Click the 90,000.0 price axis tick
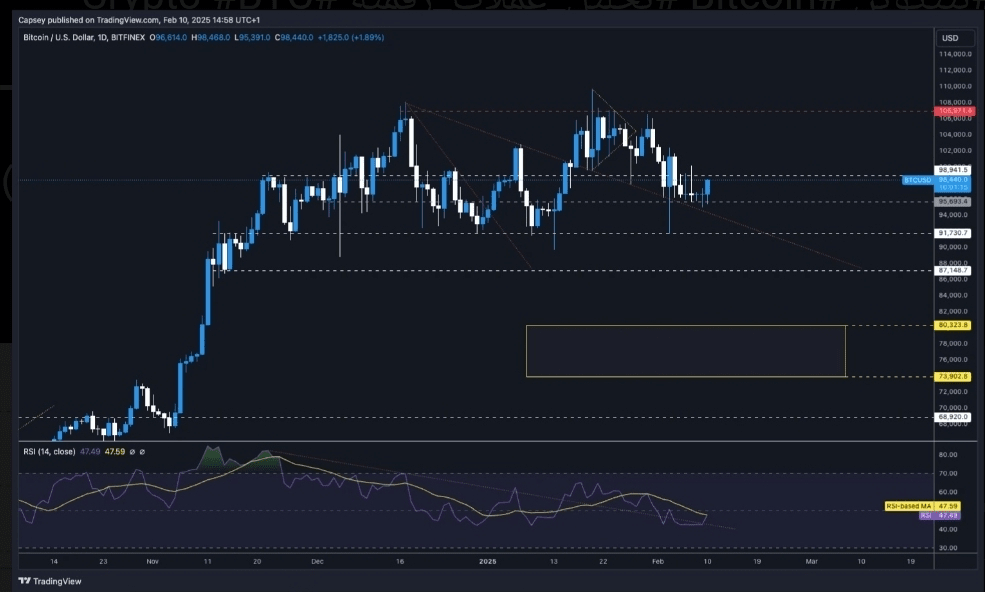 [x=955, y=247]
